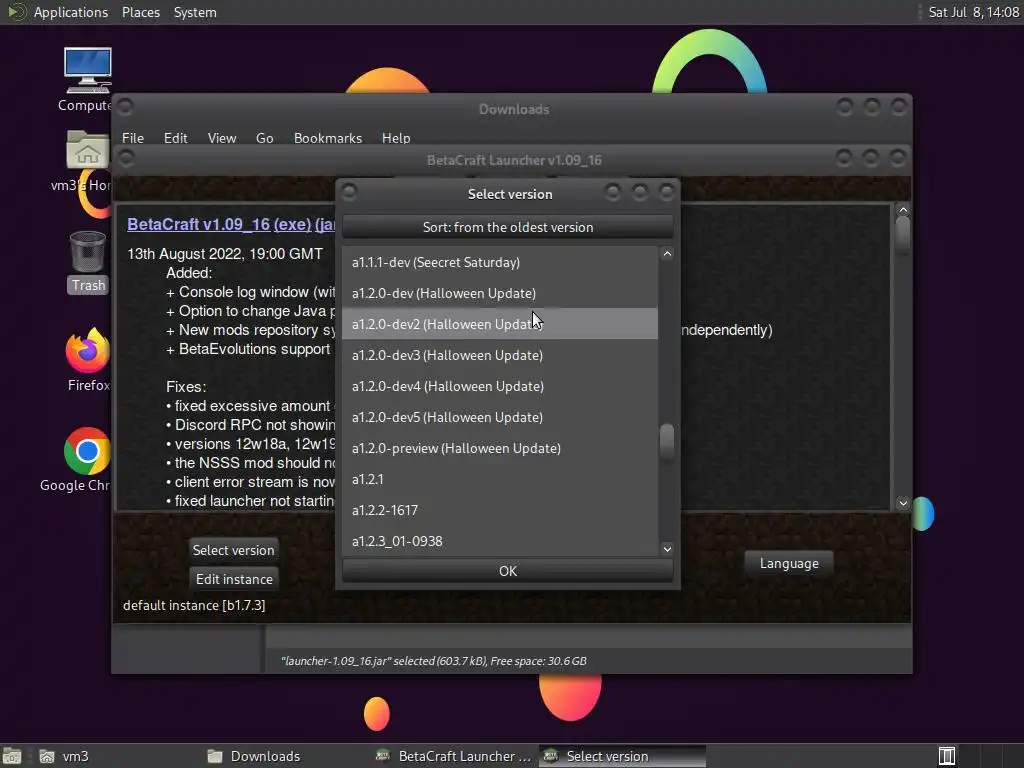Open Language button in BetaCraft Launcher
This screenshot has height=768, width=1024.
789,563
